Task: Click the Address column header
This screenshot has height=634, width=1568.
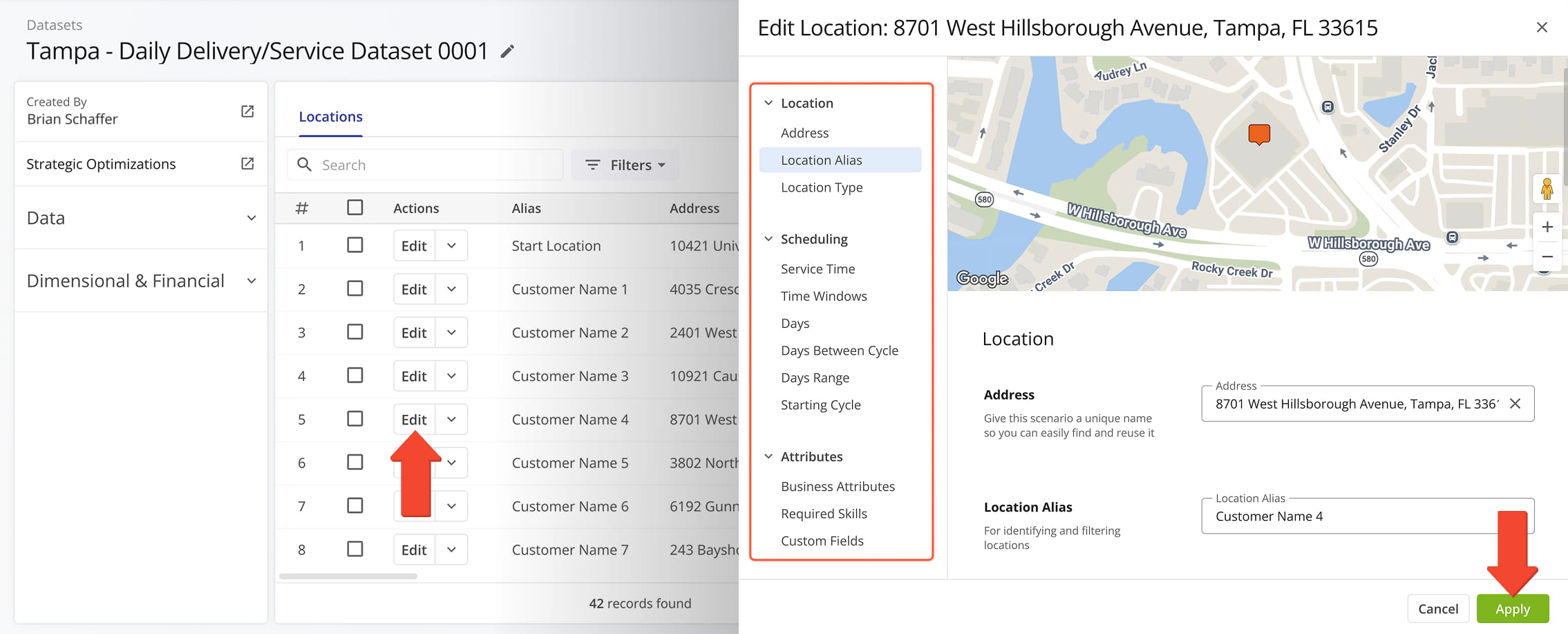Action: 695,208
